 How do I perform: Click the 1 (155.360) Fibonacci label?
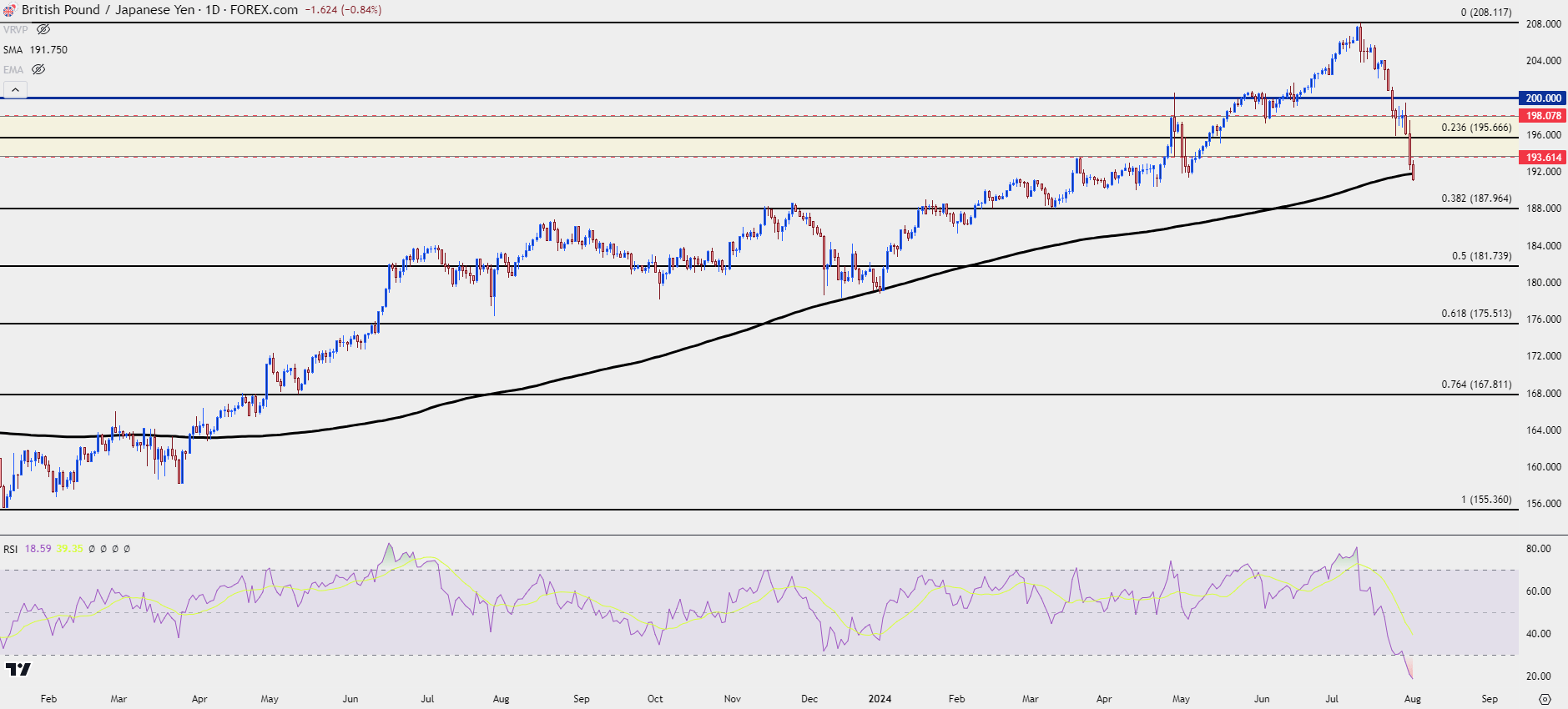[1486, 500]
